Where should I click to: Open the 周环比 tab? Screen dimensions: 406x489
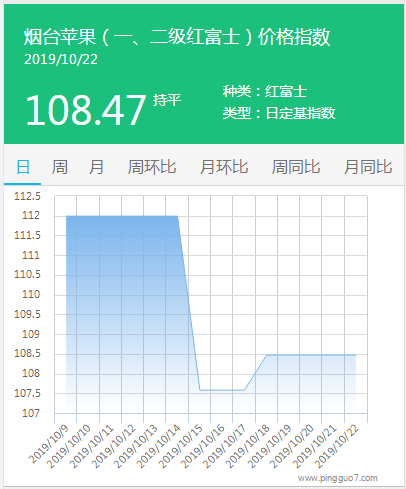pyautogui.click(x=152, y=167)
